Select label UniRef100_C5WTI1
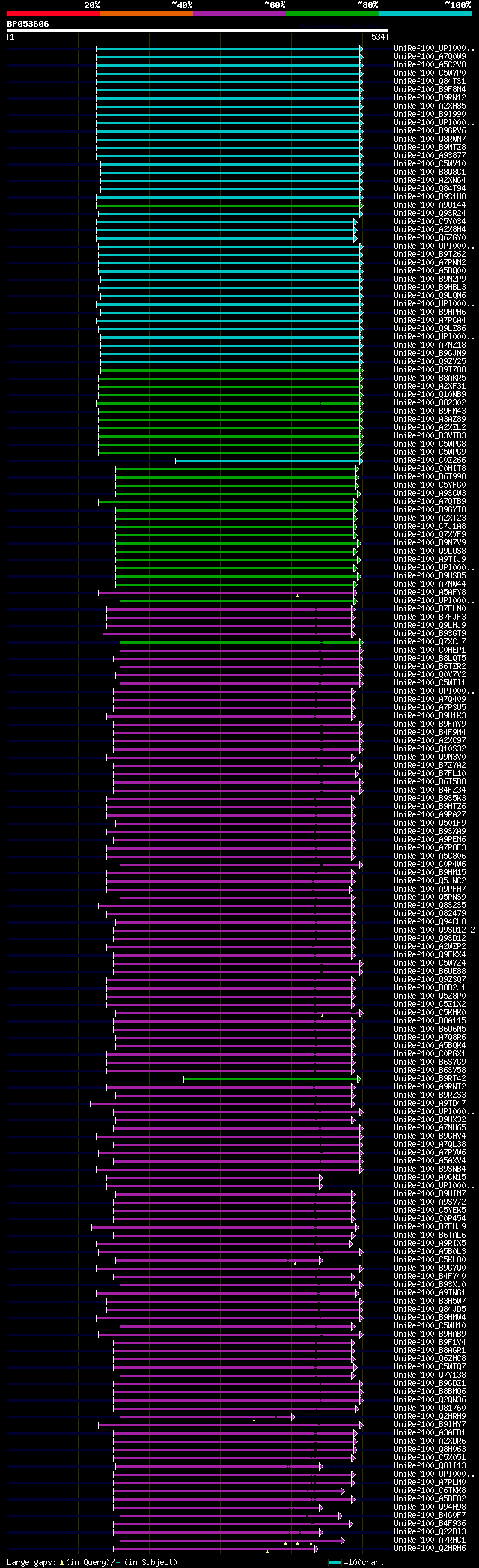This screenshot has width=479, height=1568. 430,682
